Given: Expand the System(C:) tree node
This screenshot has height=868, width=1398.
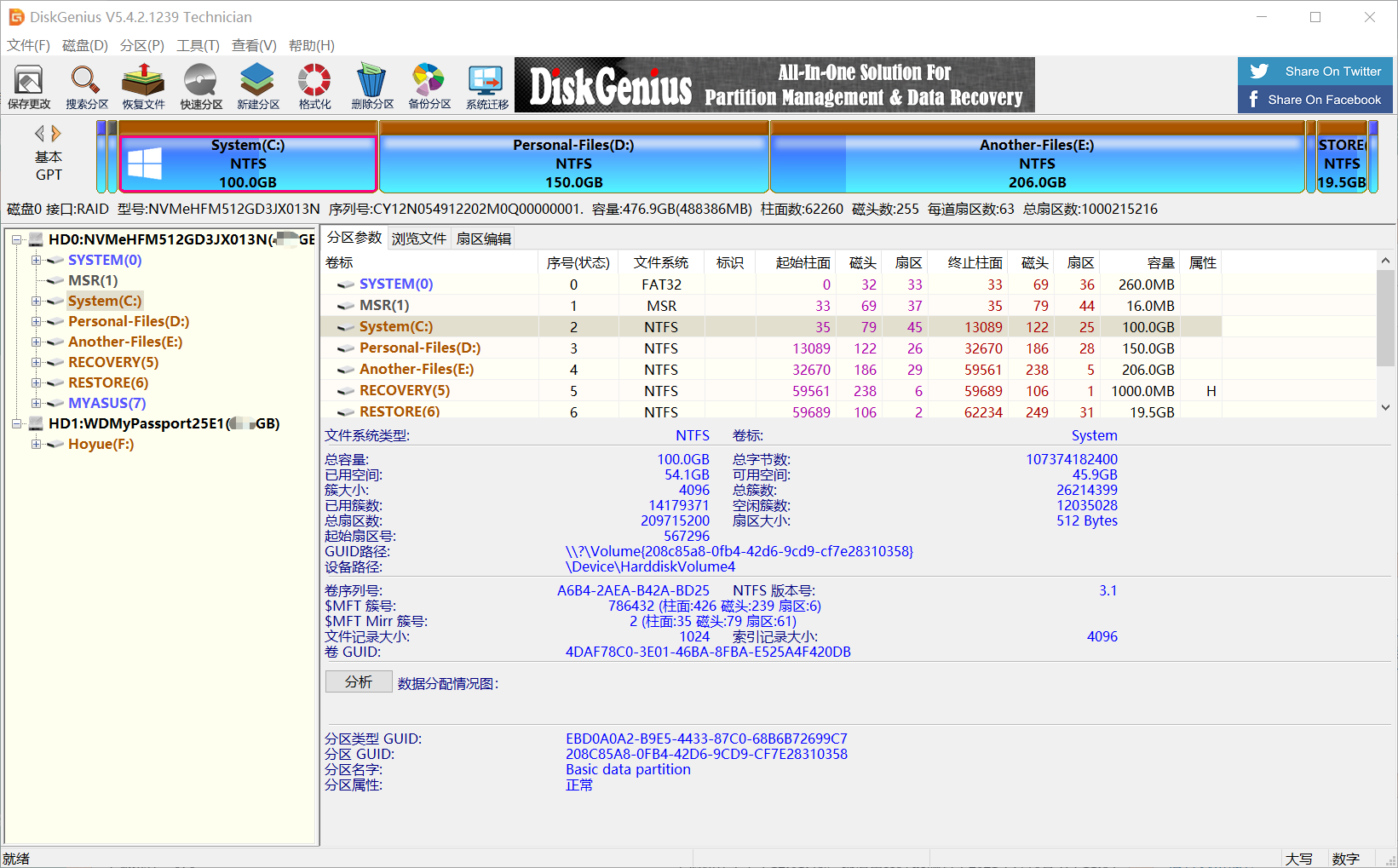Looking at the screenshot, I should [x=36, y=301].
